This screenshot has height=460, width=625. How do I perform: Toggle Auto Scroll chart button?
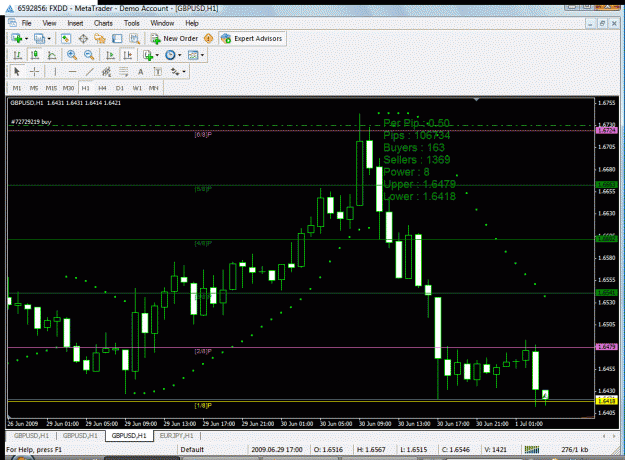pos(110,55)
